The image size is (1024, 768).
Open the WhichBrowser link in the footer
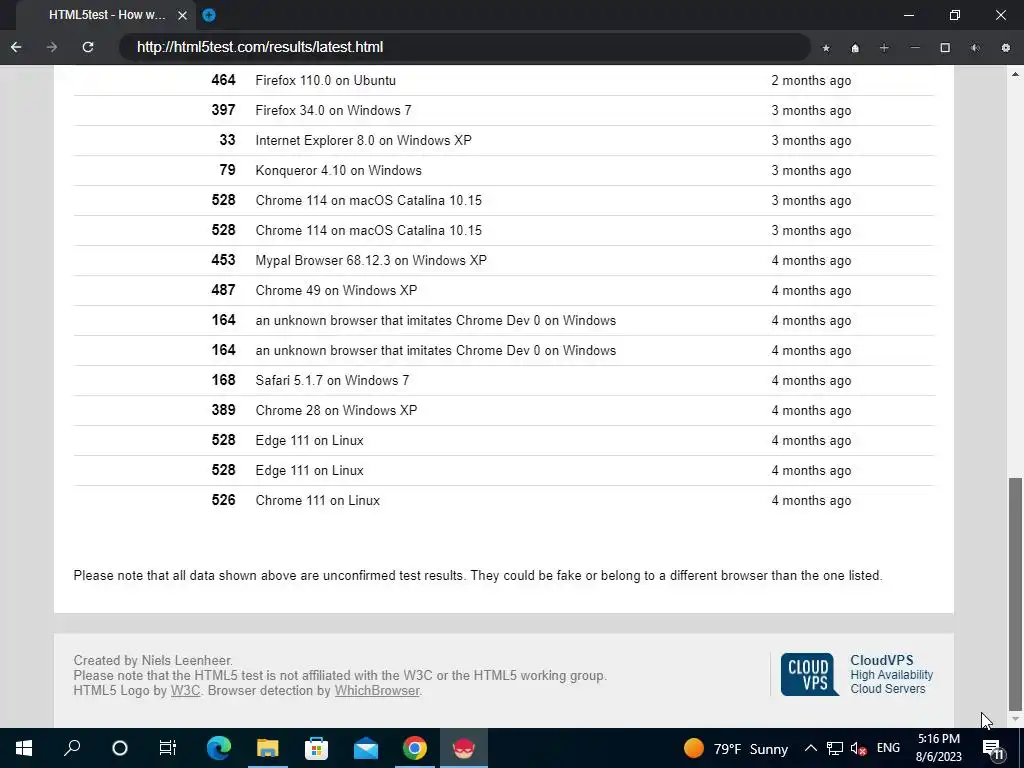click(x=377, y=690)
